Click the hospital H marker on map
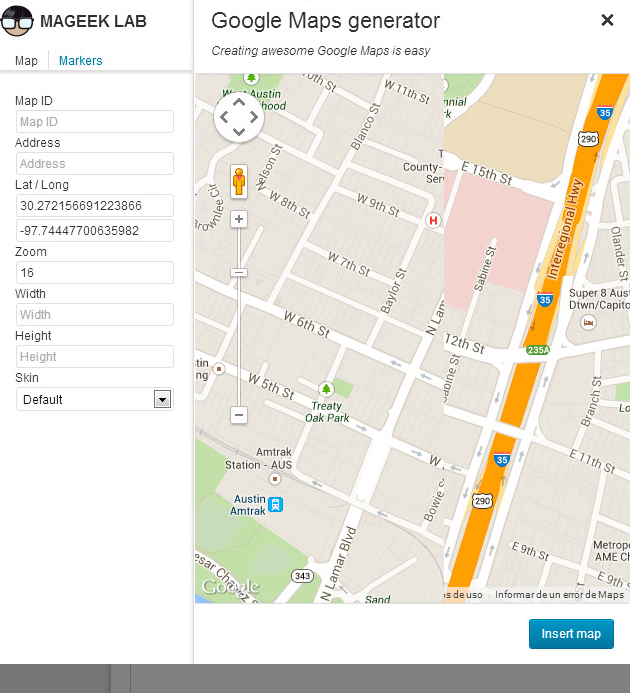The width and height of the screenshot is (630, 693). click(x=433, y=220)
